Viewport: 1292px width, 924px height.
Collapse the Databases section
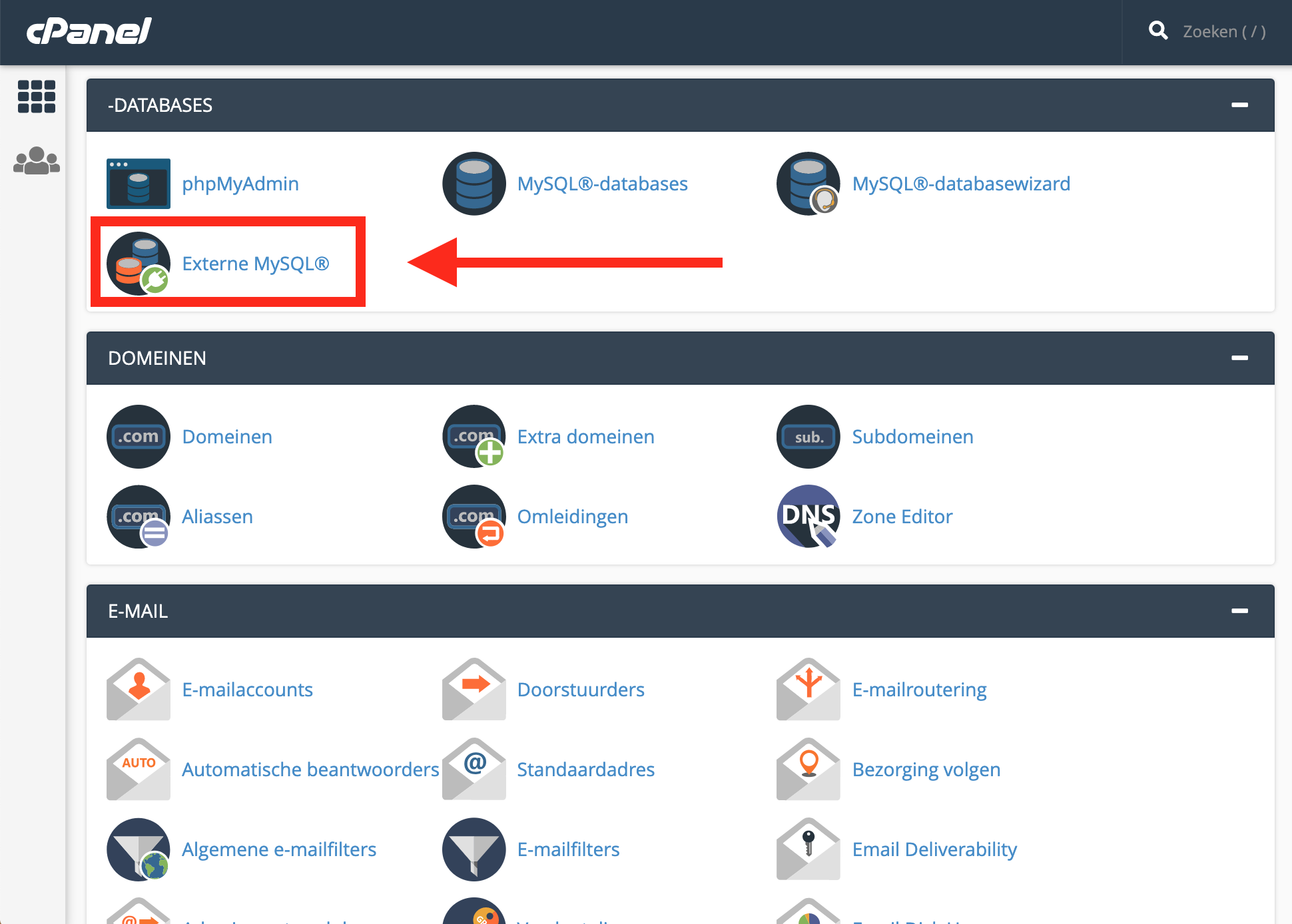coord(1239,105)
